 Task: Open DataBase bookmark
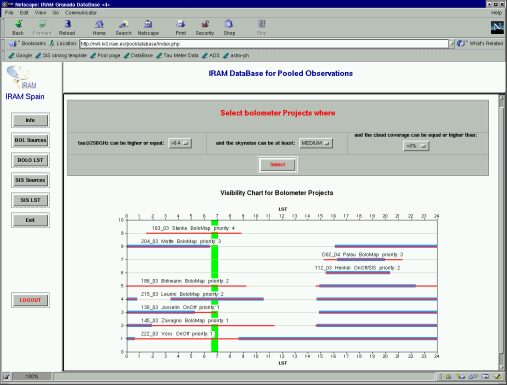point(138,56)
